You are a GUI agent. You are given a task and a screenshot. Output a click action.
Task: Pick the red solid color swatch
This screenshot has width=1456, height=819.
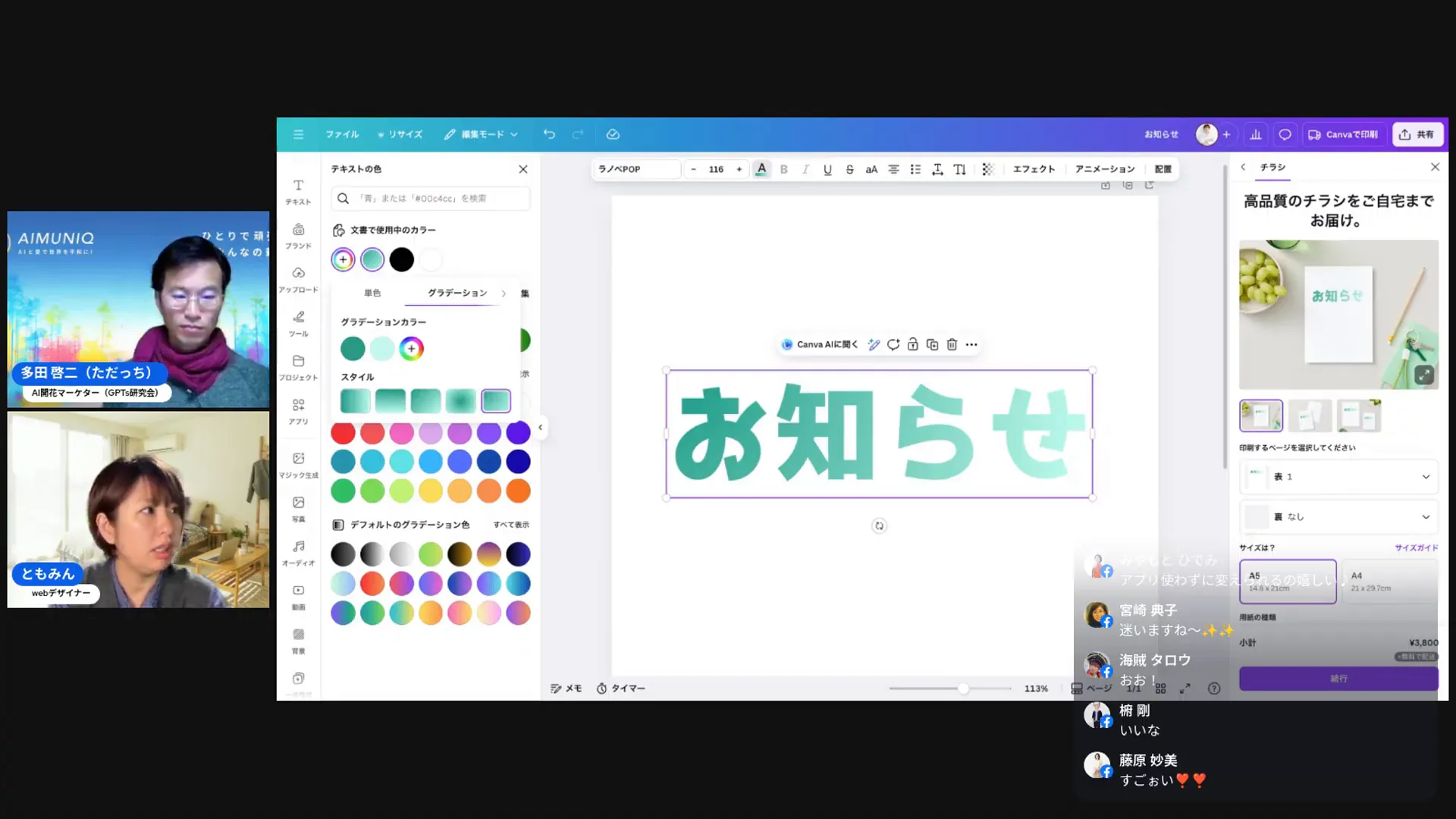coord(343,432)
